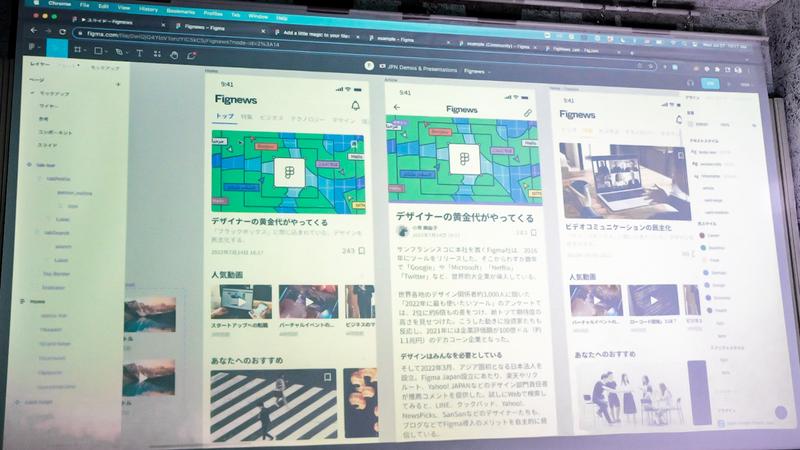Select the Add comment tool
800x450 pixels.
point(191,55)
